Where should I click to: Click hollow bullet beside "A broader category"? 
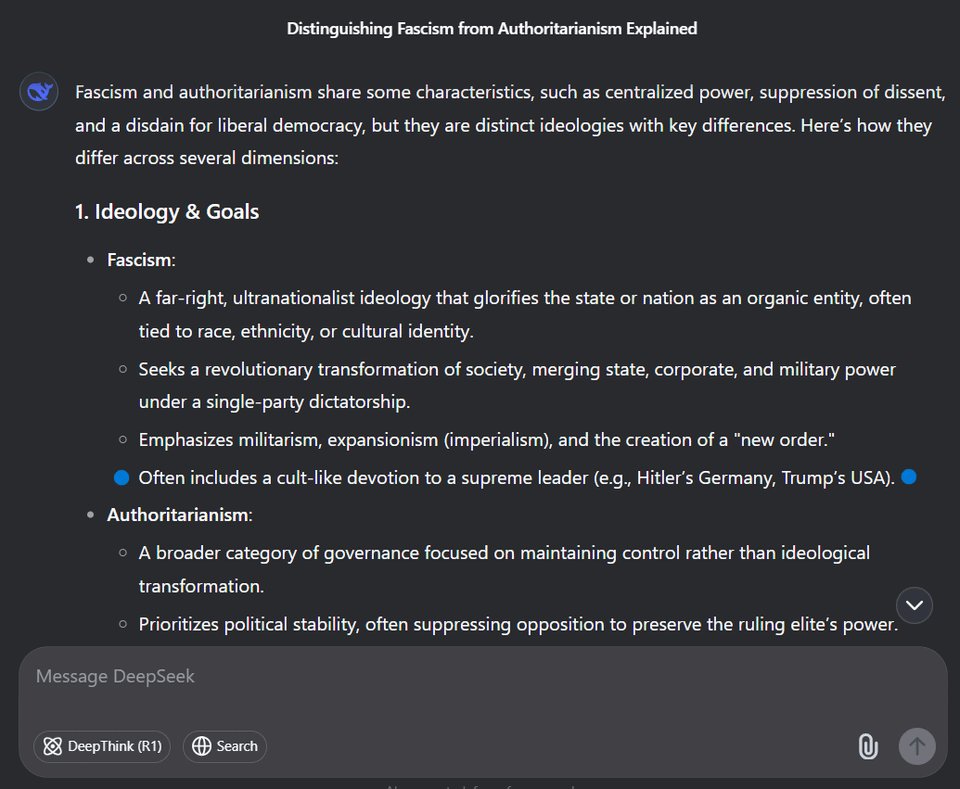pyautogui.click(x=122, y=553)
